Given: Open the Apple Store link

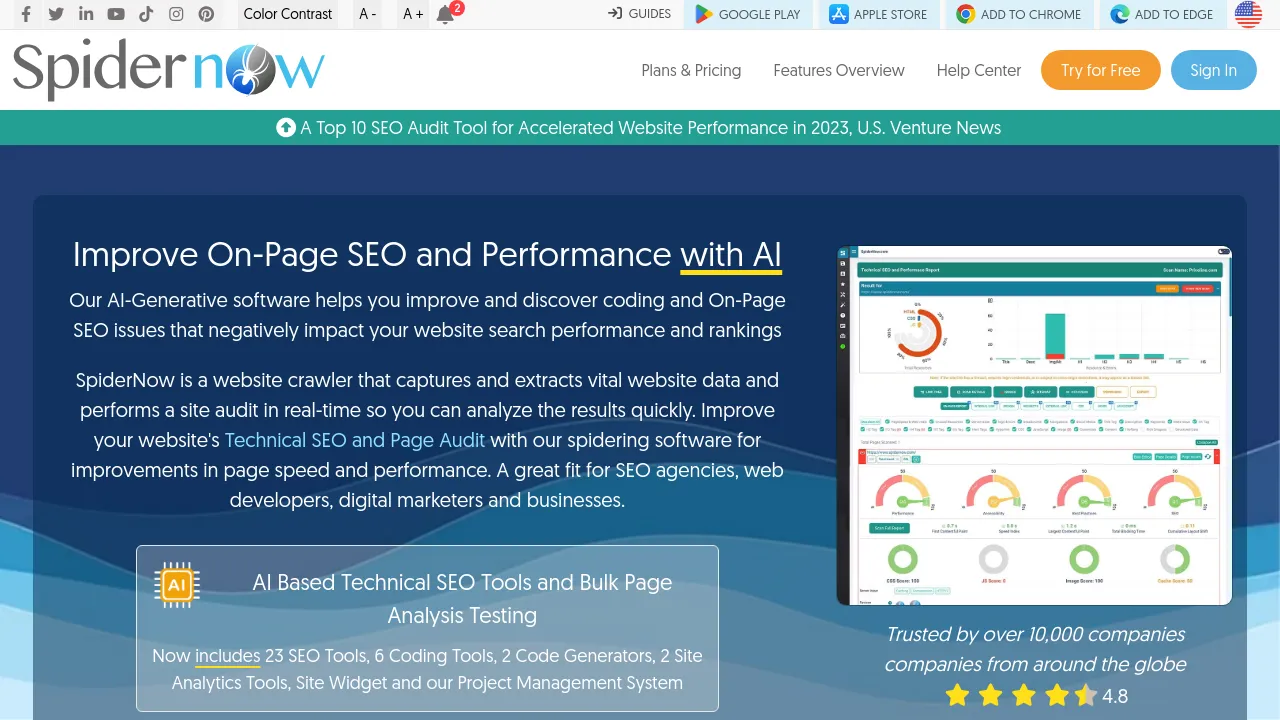Looking at the screenshot, I should coord(878,14).
